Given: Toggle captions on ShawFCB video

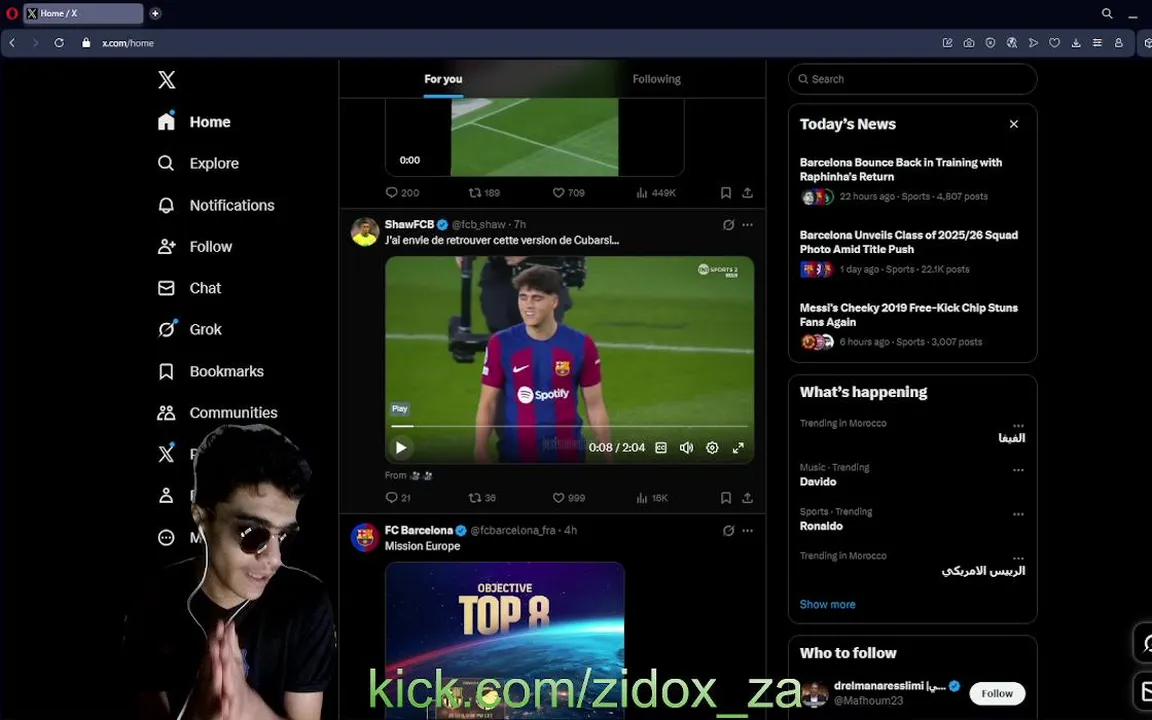Looking at the screenshot, I should [x=660, y=447].
